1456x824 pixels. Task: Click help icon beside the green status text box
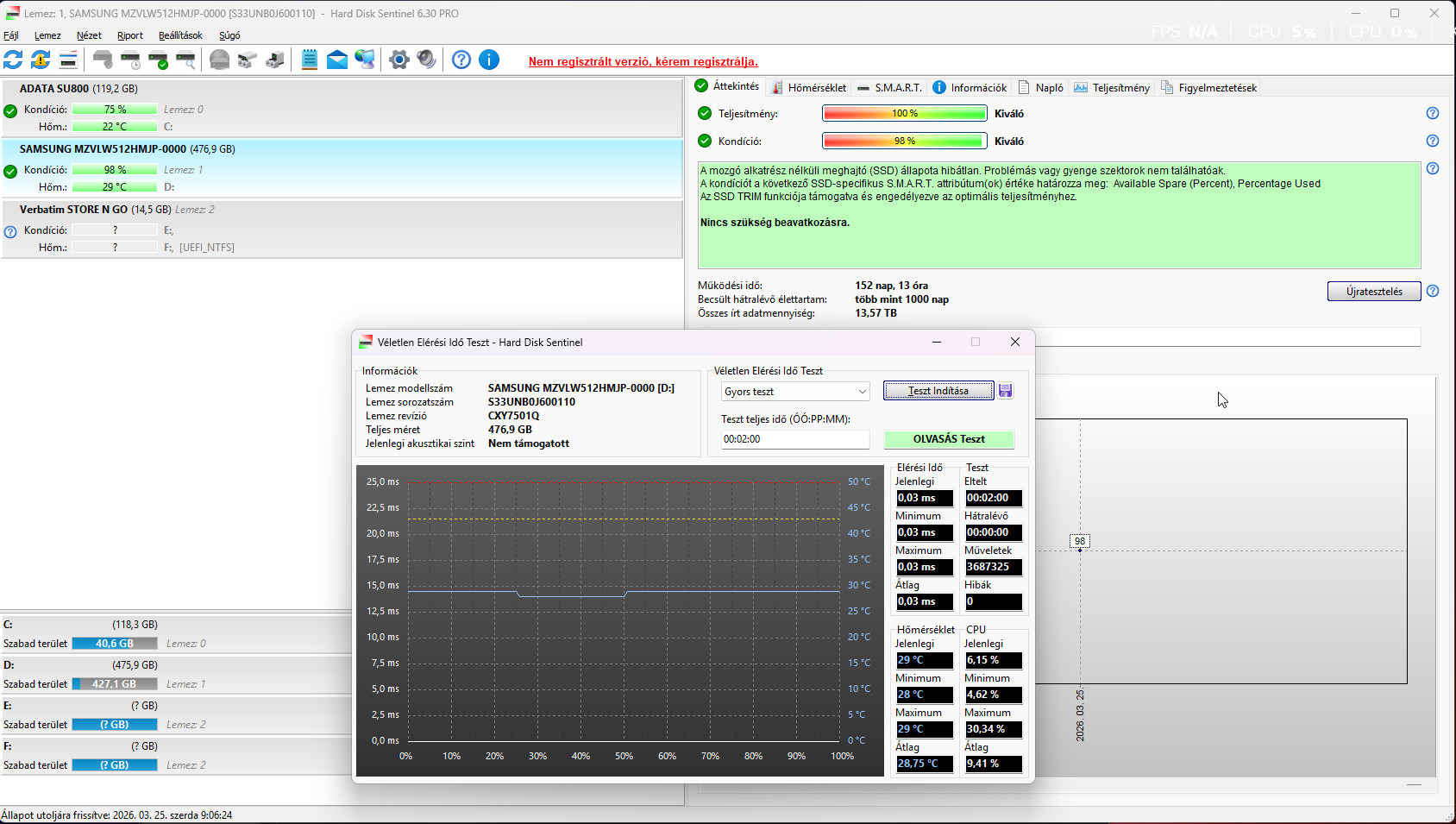tap(1433, 168)
